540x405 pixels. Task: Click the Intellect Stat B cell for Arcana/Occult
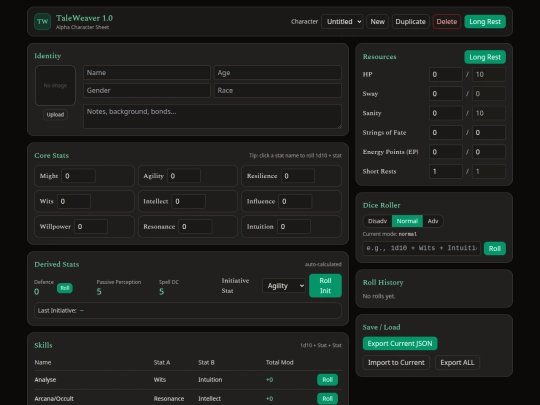click(209, 398)
